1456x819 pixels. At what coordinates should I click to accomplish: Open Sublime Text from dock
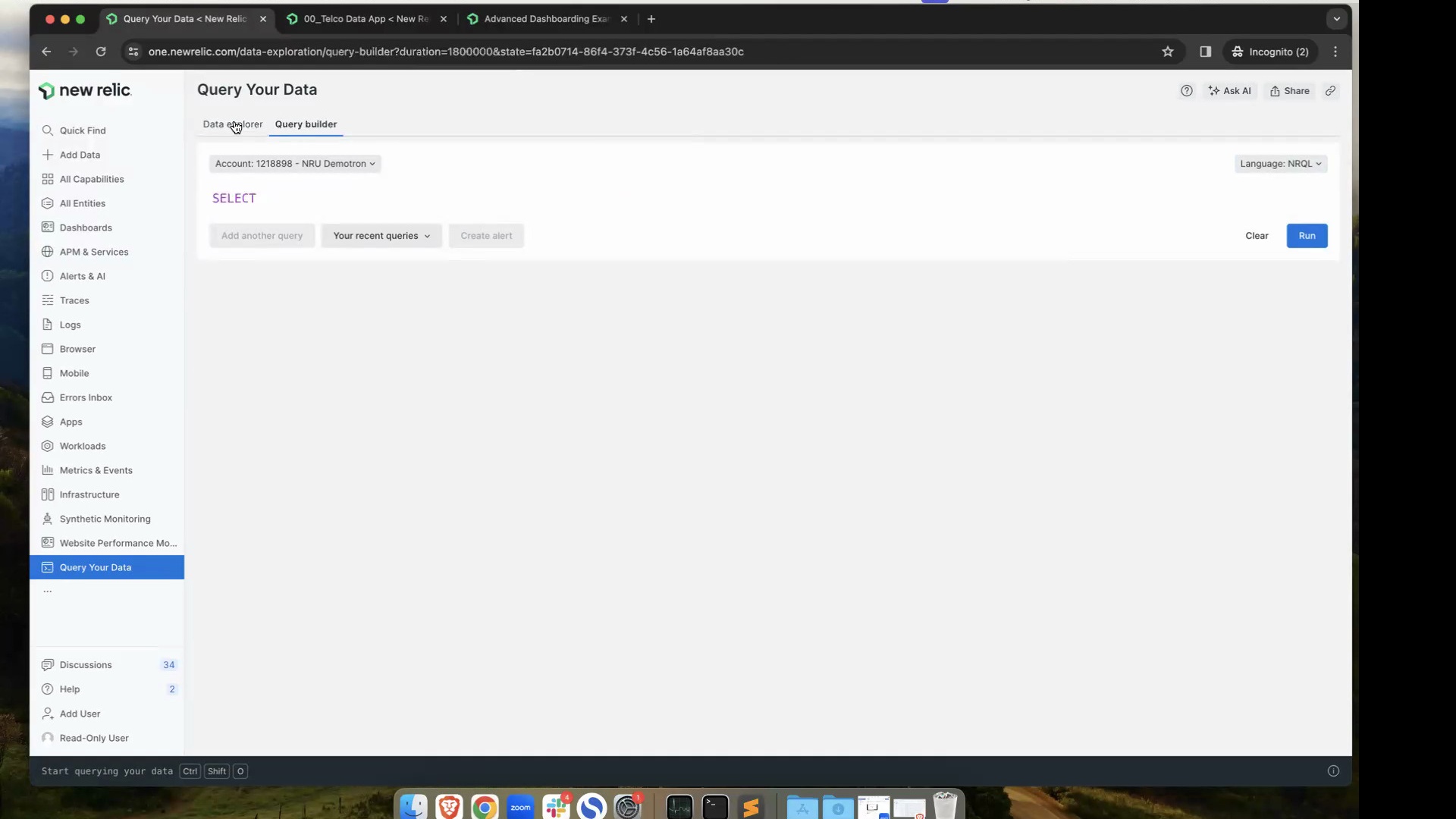pyautogui.click(x=751, y=807)
